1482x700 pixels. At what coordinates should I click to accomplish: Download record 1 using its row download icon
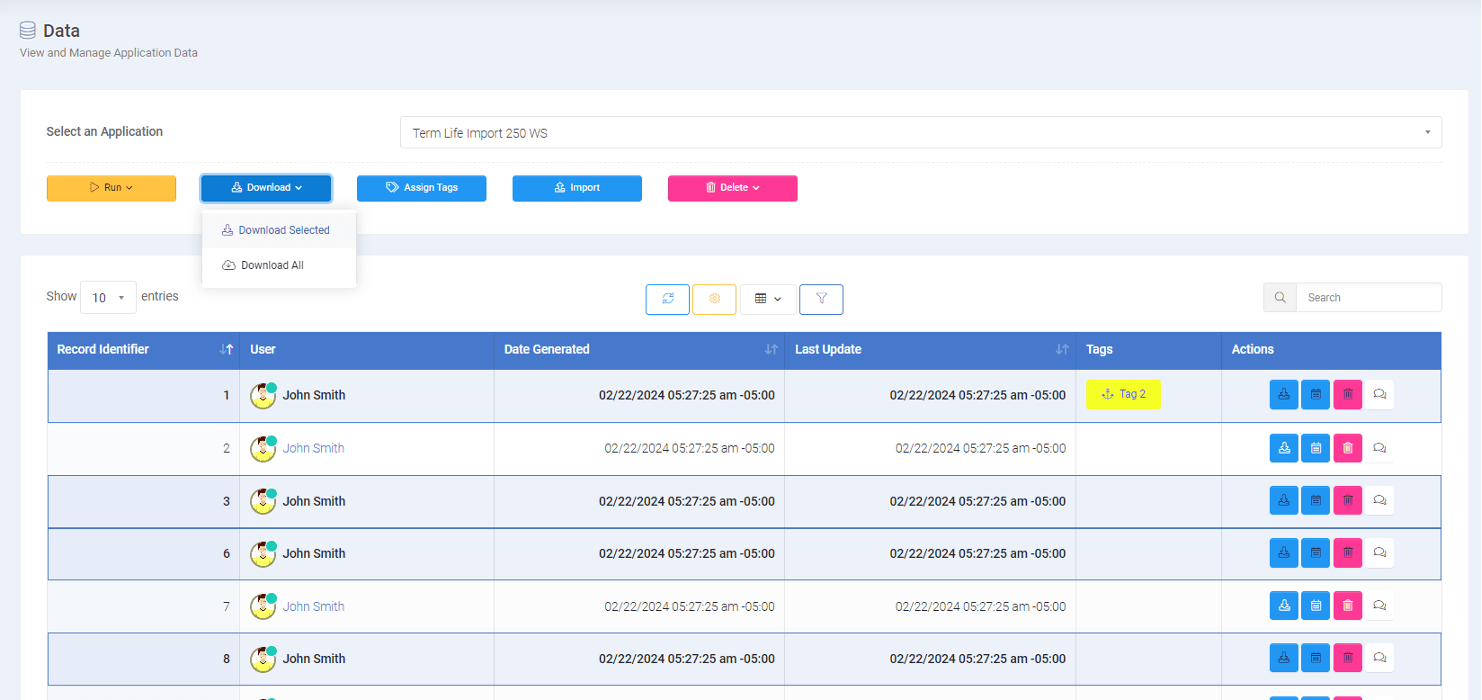click(1284, 395)
